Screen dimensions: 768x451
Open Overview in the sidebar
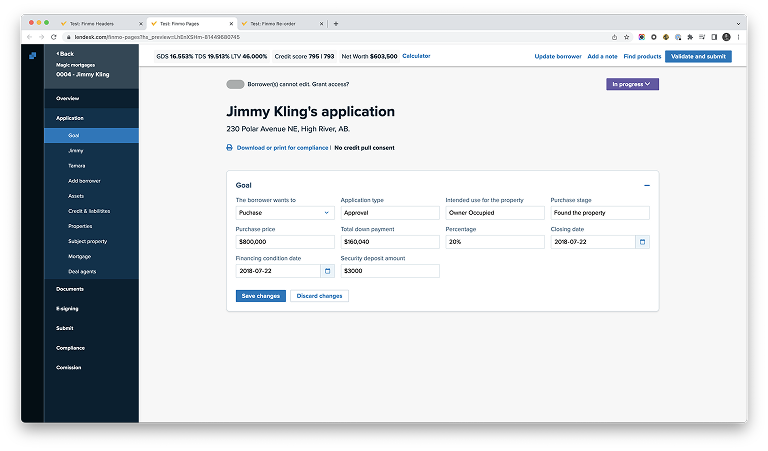(x=92, y=98)
